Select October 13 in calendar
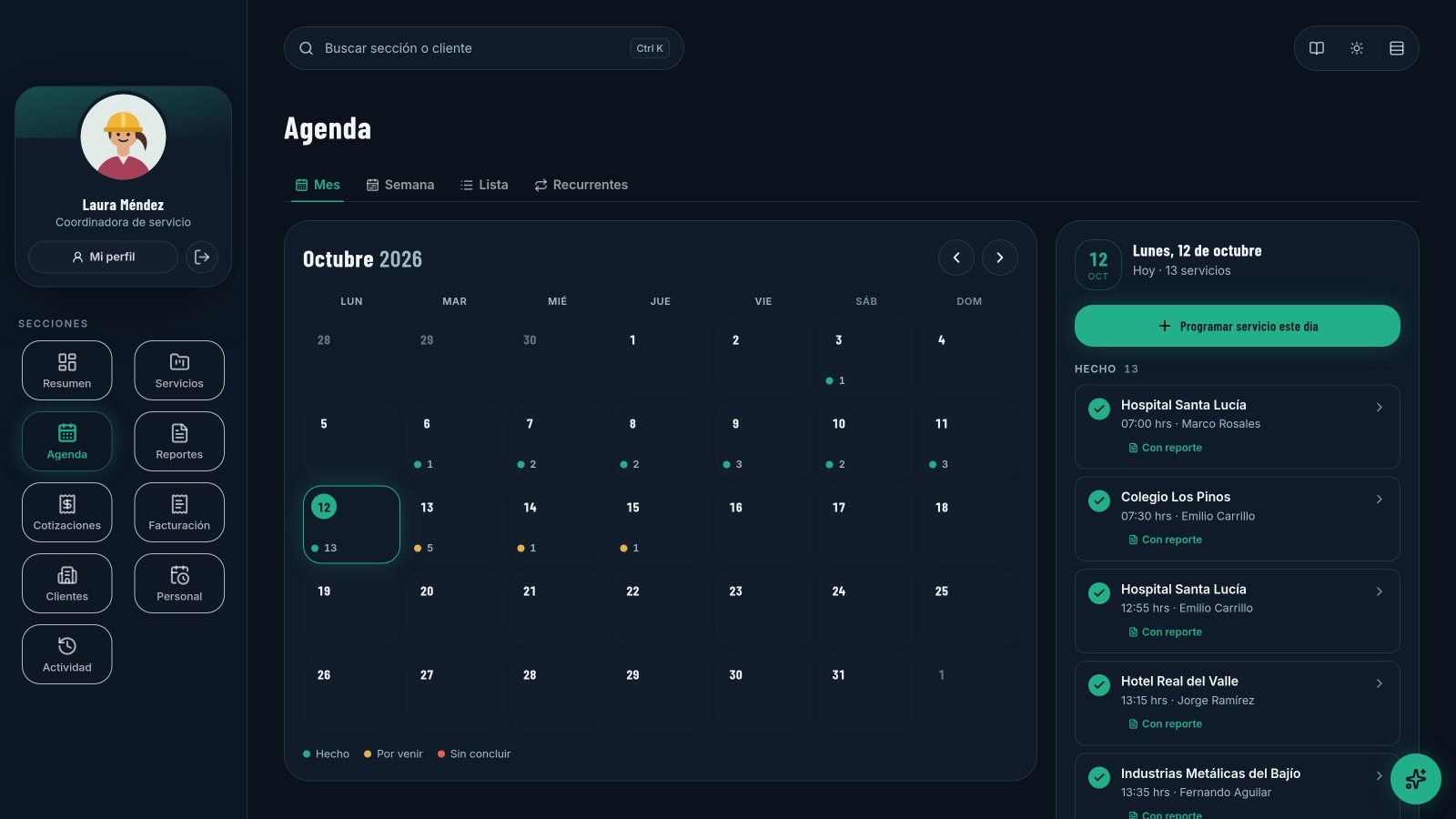Viewport: 1456px width, 819px height. (454, 525)
